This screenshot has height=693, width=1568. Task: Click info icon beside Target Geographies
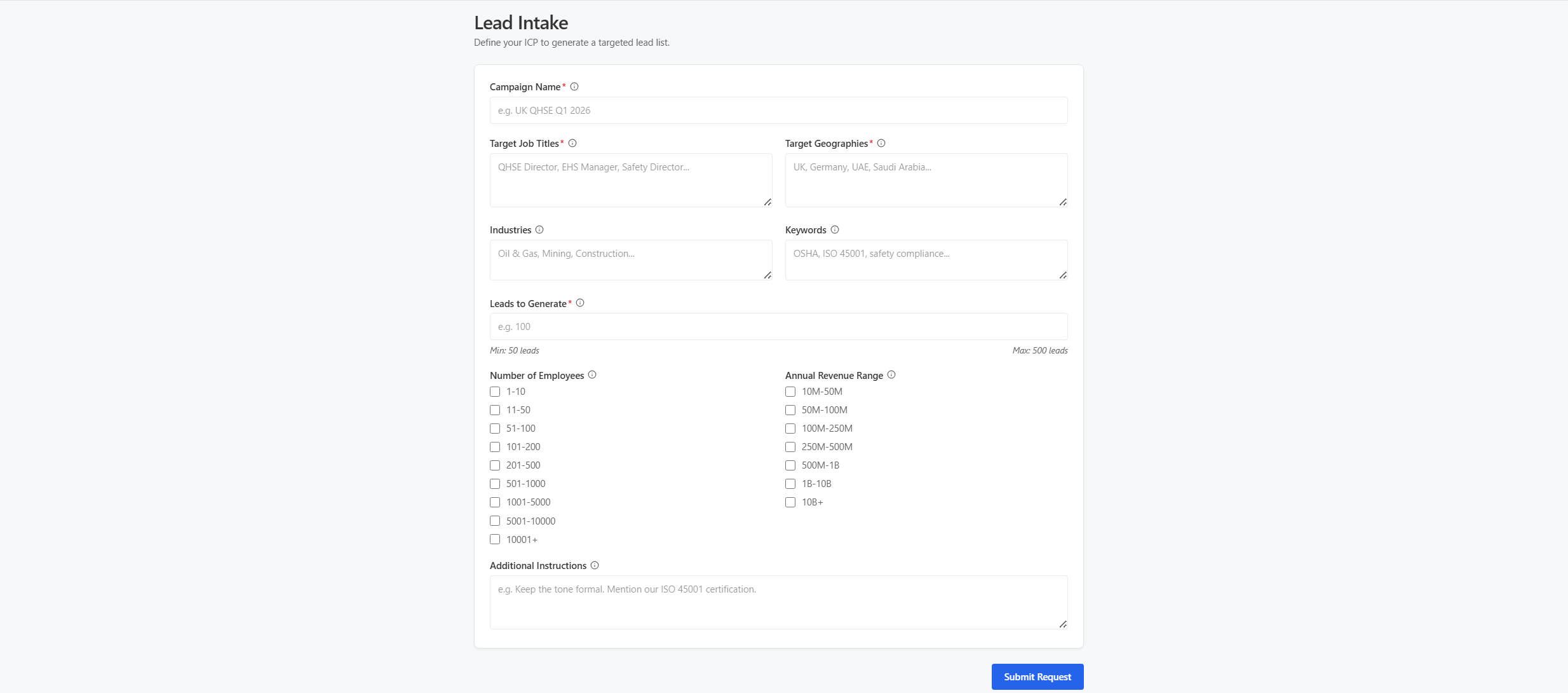pyautogui.click(x=881, y=143)
